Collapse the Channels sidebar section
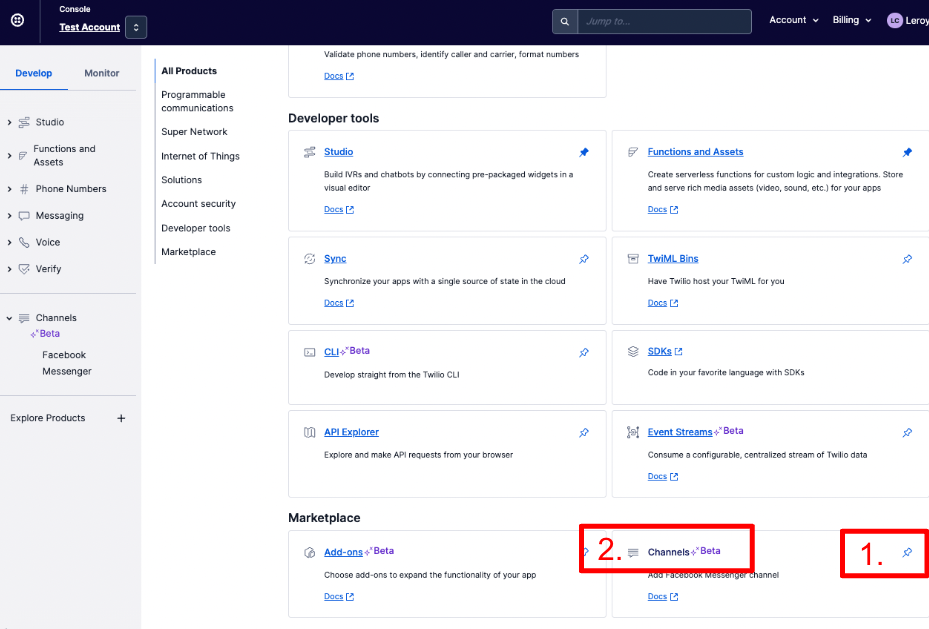Screen dimensions: 929x629 (10, 318)
